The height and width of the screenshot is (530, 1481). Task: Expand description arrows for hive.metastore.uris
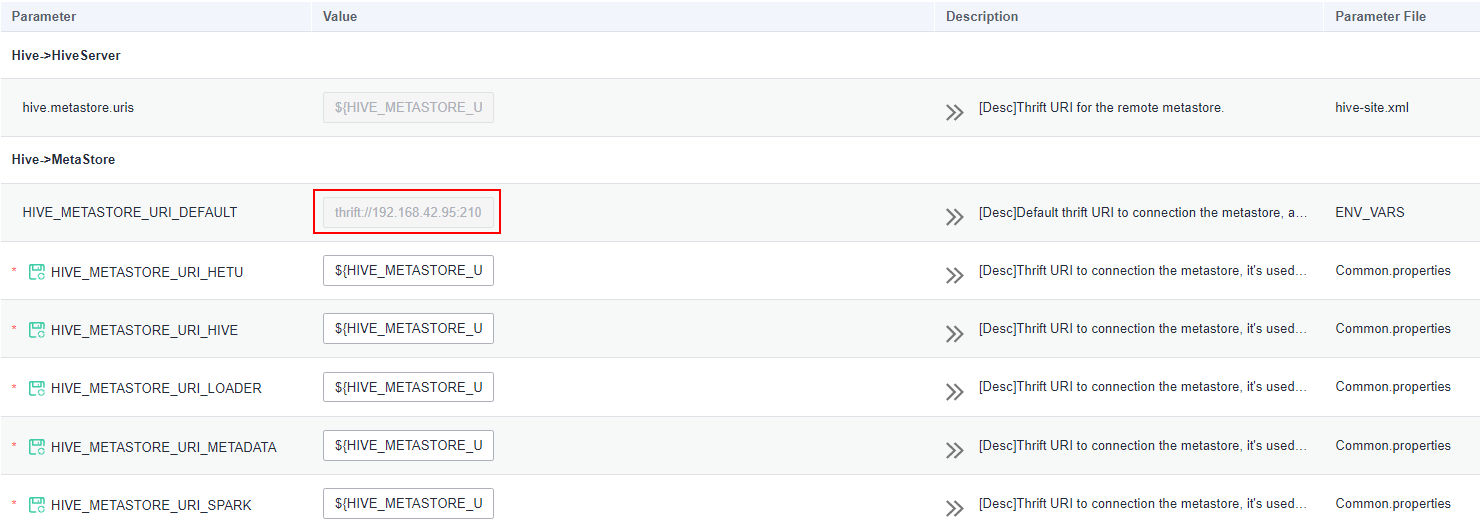click(x=955, y=112)
